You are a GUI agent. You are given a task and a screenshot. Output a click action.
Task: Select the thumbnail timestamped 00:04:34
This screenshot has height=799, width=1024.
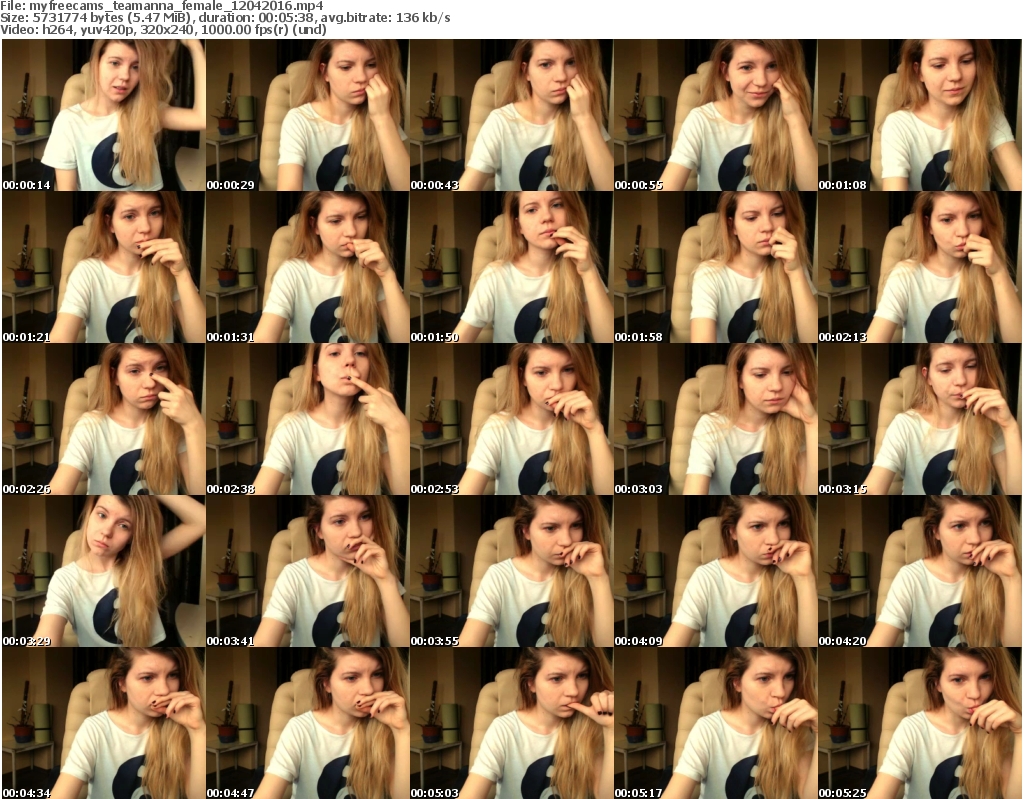point(104,723)
